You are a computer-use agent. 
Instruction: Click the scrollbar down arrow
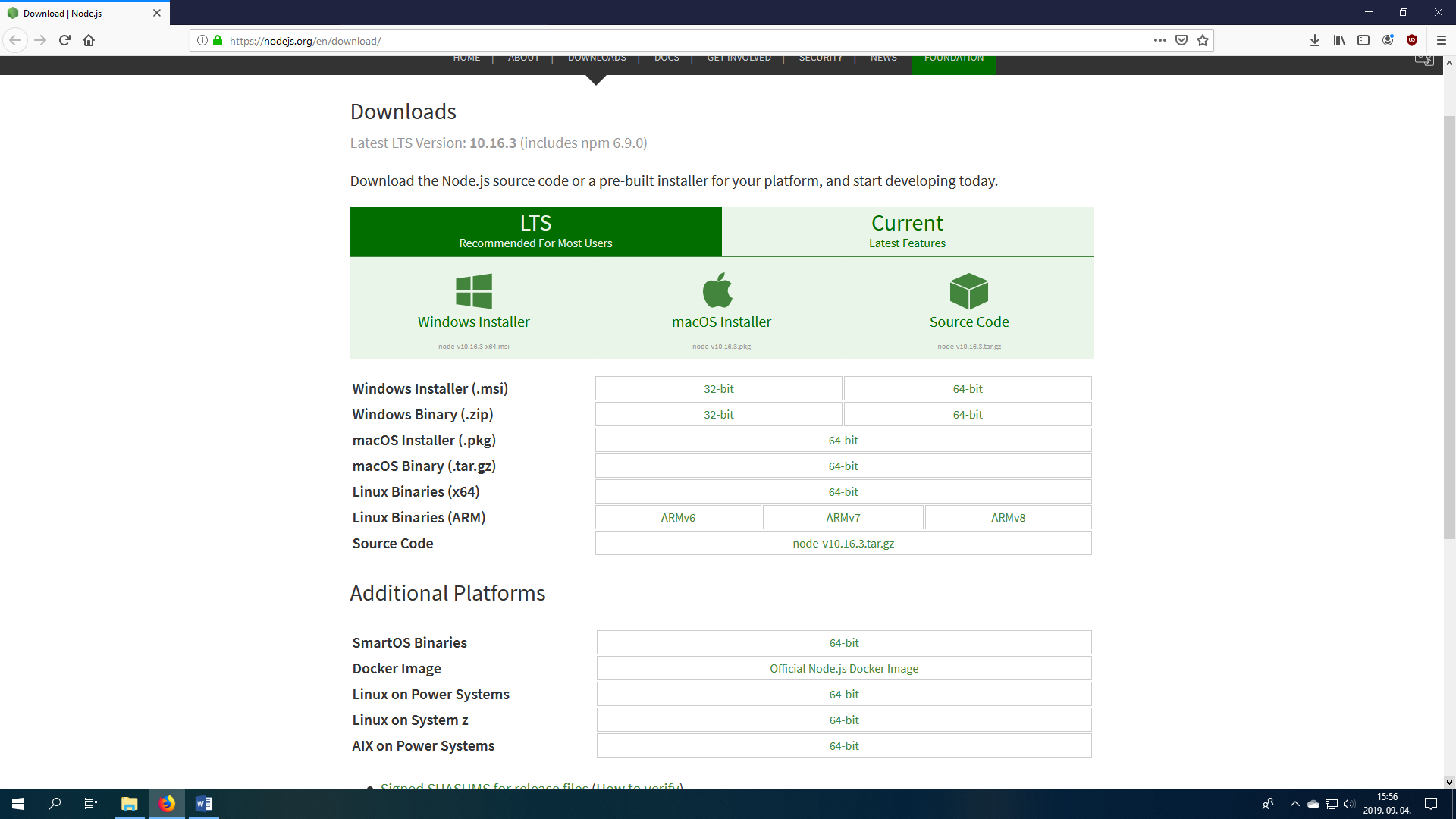[x=1449, y=782]
